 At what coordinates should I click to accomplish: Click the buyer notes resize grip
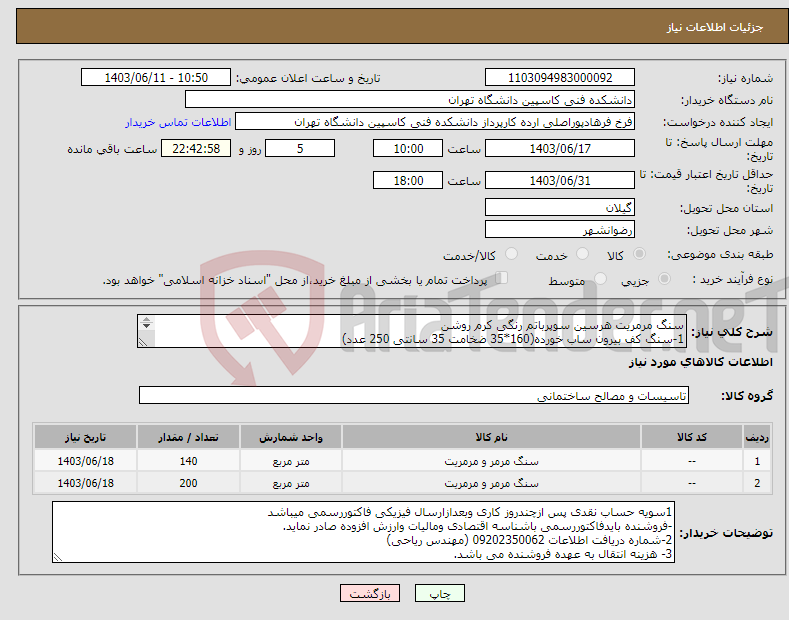point(58,557)
